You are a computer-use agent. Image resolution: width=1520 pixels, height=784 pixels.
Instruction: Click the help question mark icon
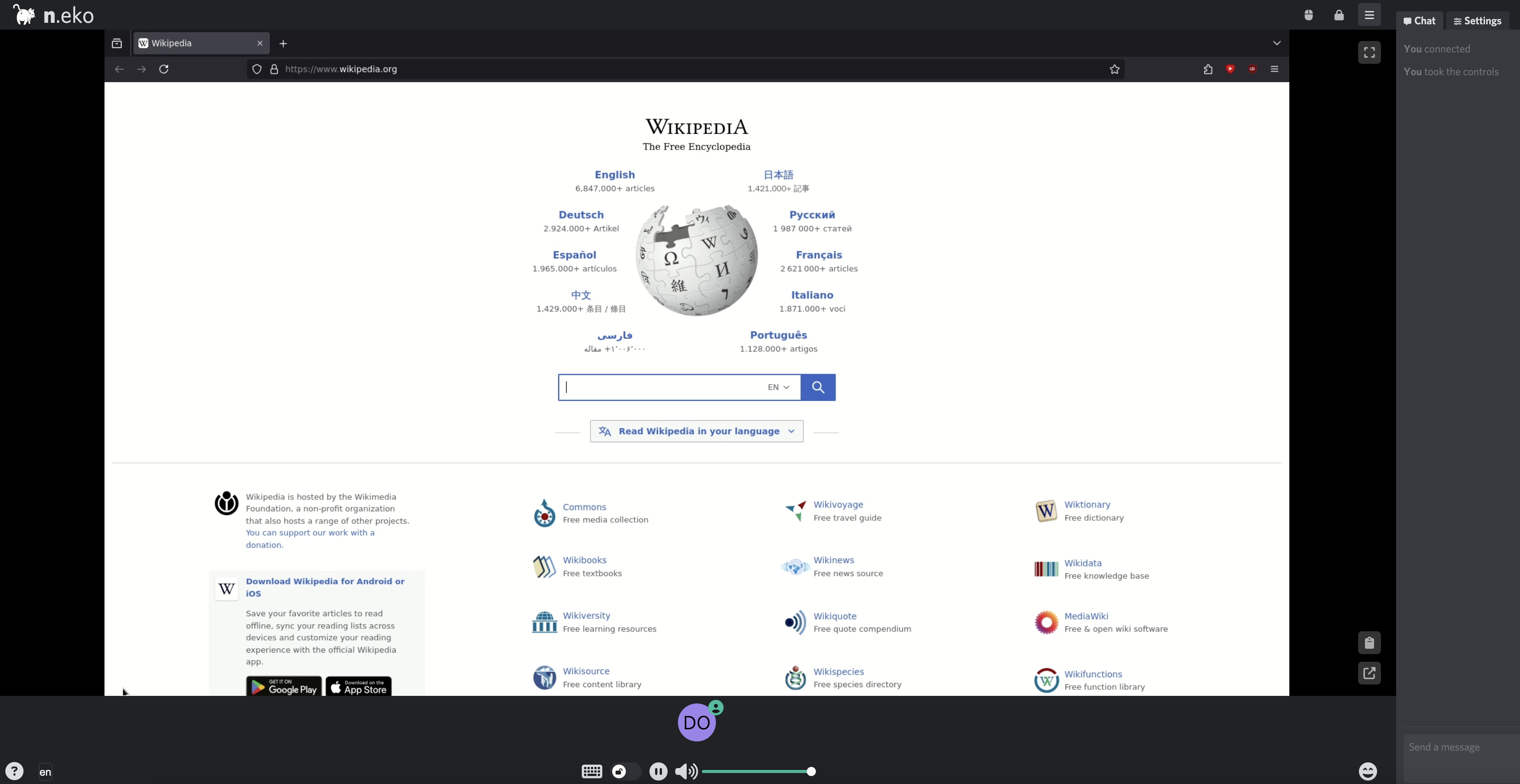click(14, 771)
